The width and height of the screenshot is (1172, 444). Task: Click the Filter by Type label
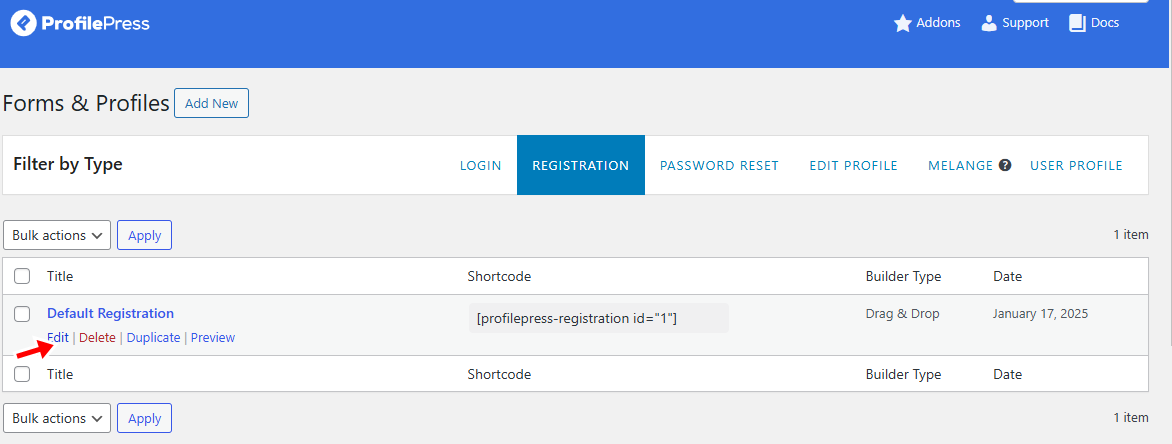tap(68, 164)
